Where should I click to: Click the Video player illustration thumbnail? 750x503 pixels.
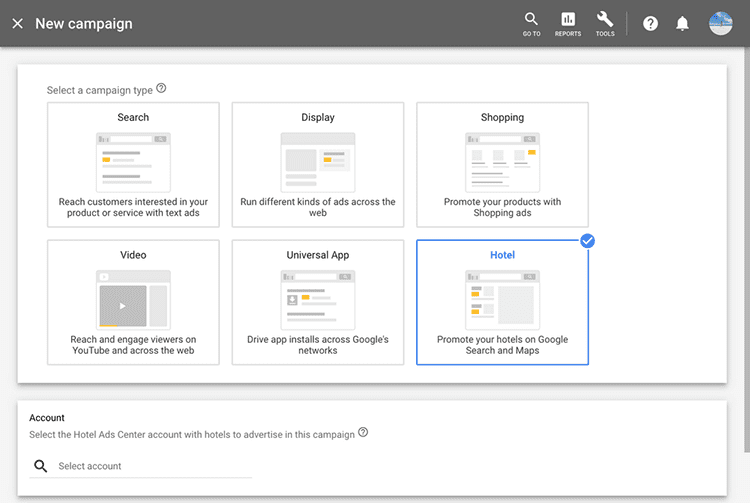coord(133,300)
